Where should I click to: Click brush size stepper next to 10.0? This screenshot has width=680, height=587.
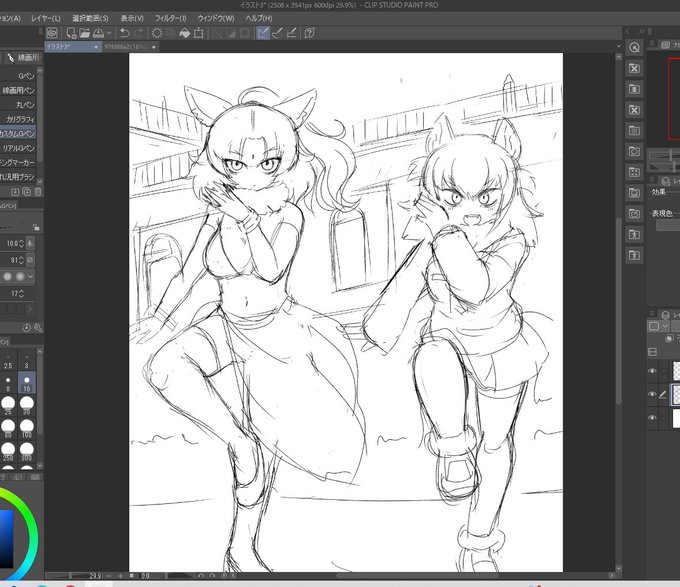(21, 244)
